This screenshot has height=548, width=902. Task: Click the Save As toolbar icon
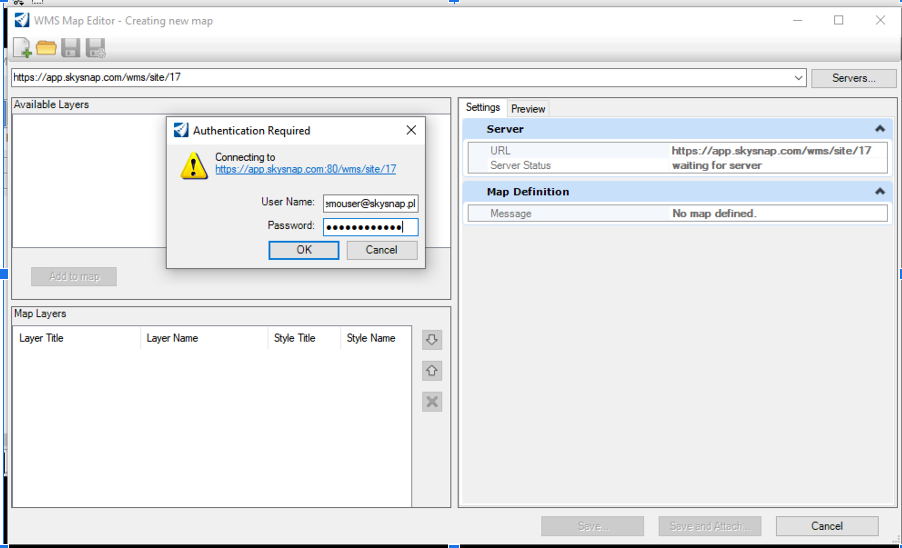[x=95, y=48]
